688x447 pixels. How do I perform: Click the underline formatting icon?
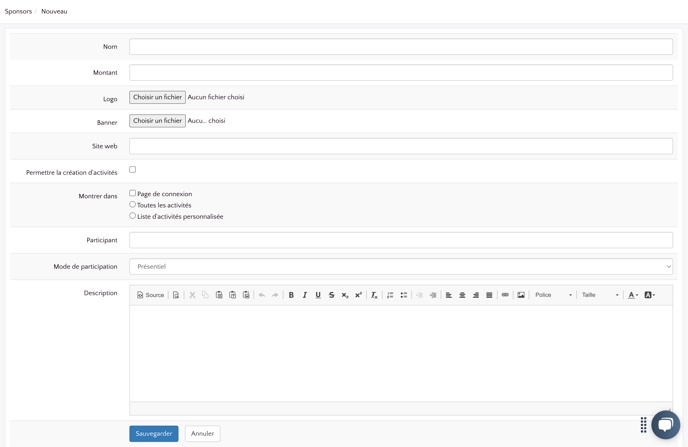318,295
